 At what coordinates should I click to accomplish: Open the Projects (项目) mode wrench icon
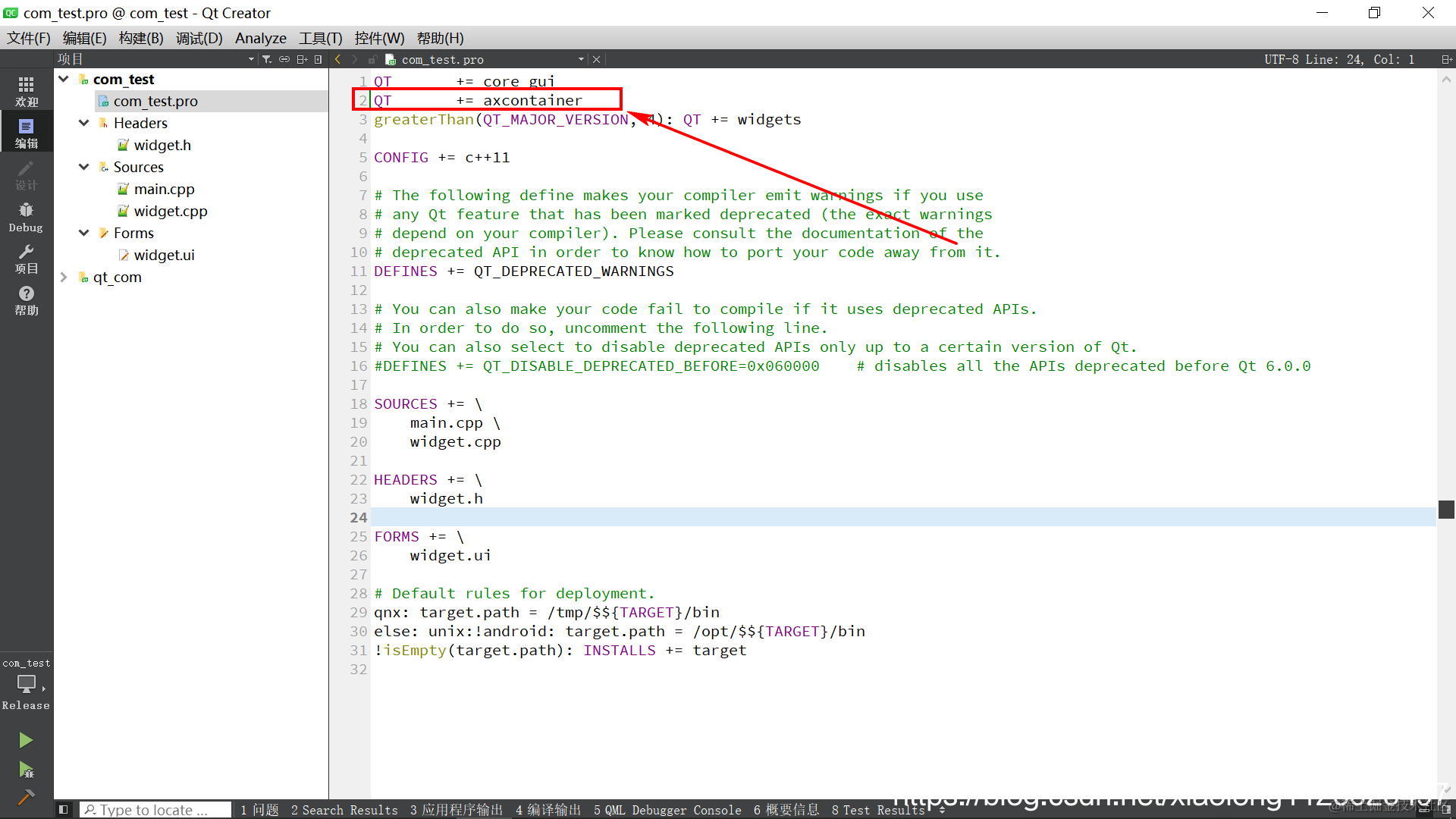[27, 259]
